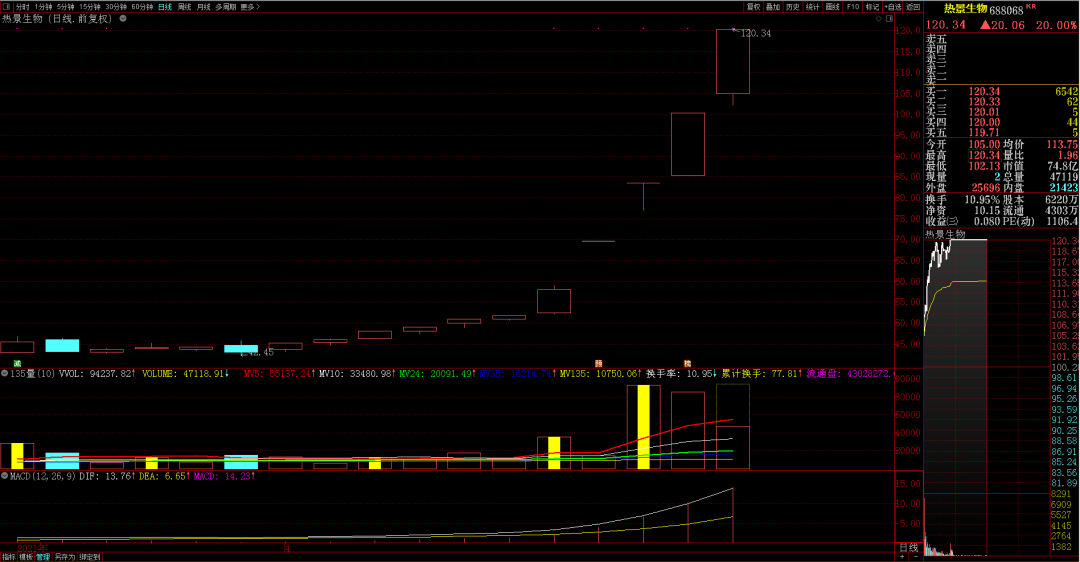The image size is (1080, 562).
Task: Click the orange info marker below 70.00 candle
Action: (x=599, y=363)
